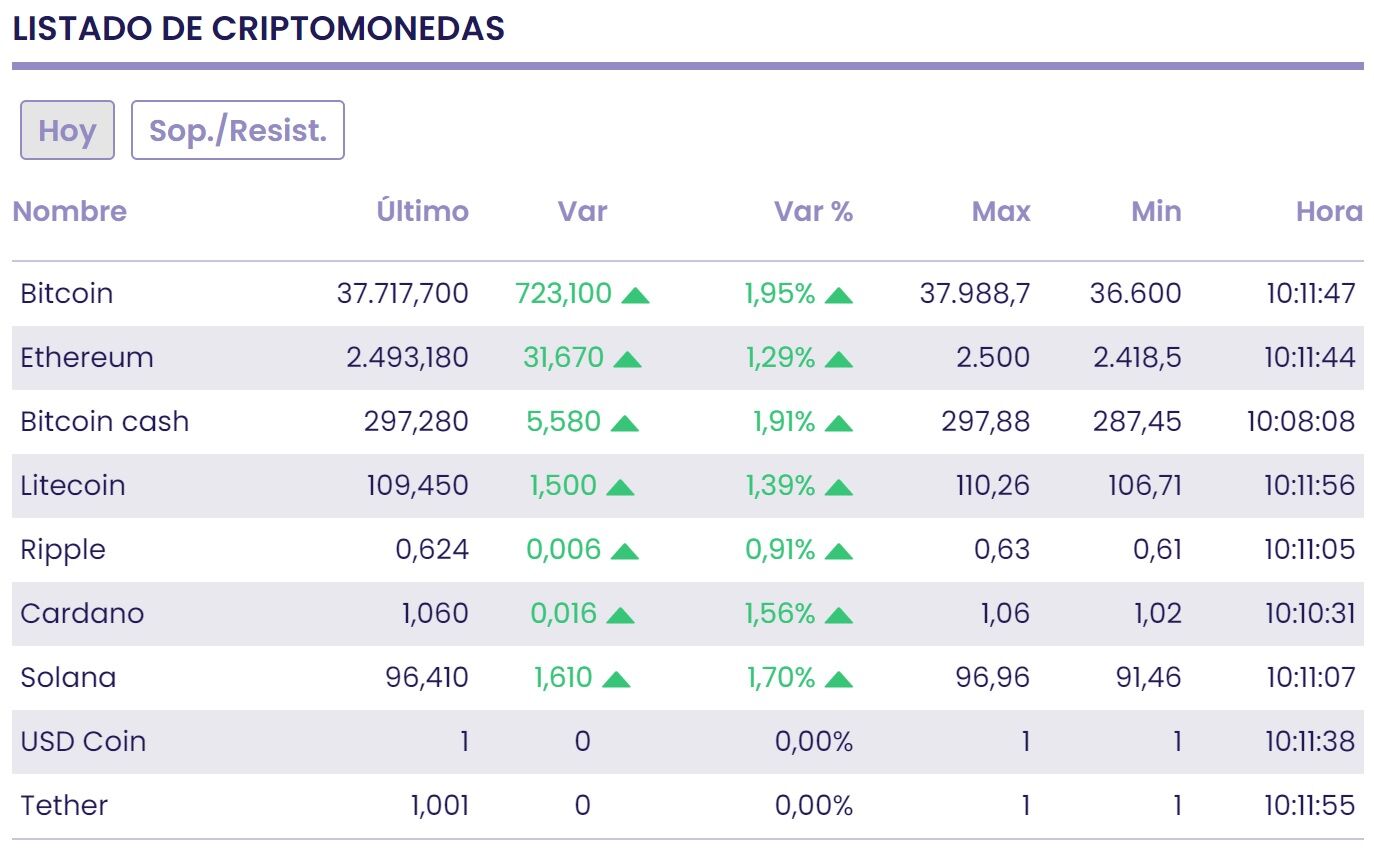Switch to the Sop./Resist. tab
The image size is (1374, 849).
(238, 130)
